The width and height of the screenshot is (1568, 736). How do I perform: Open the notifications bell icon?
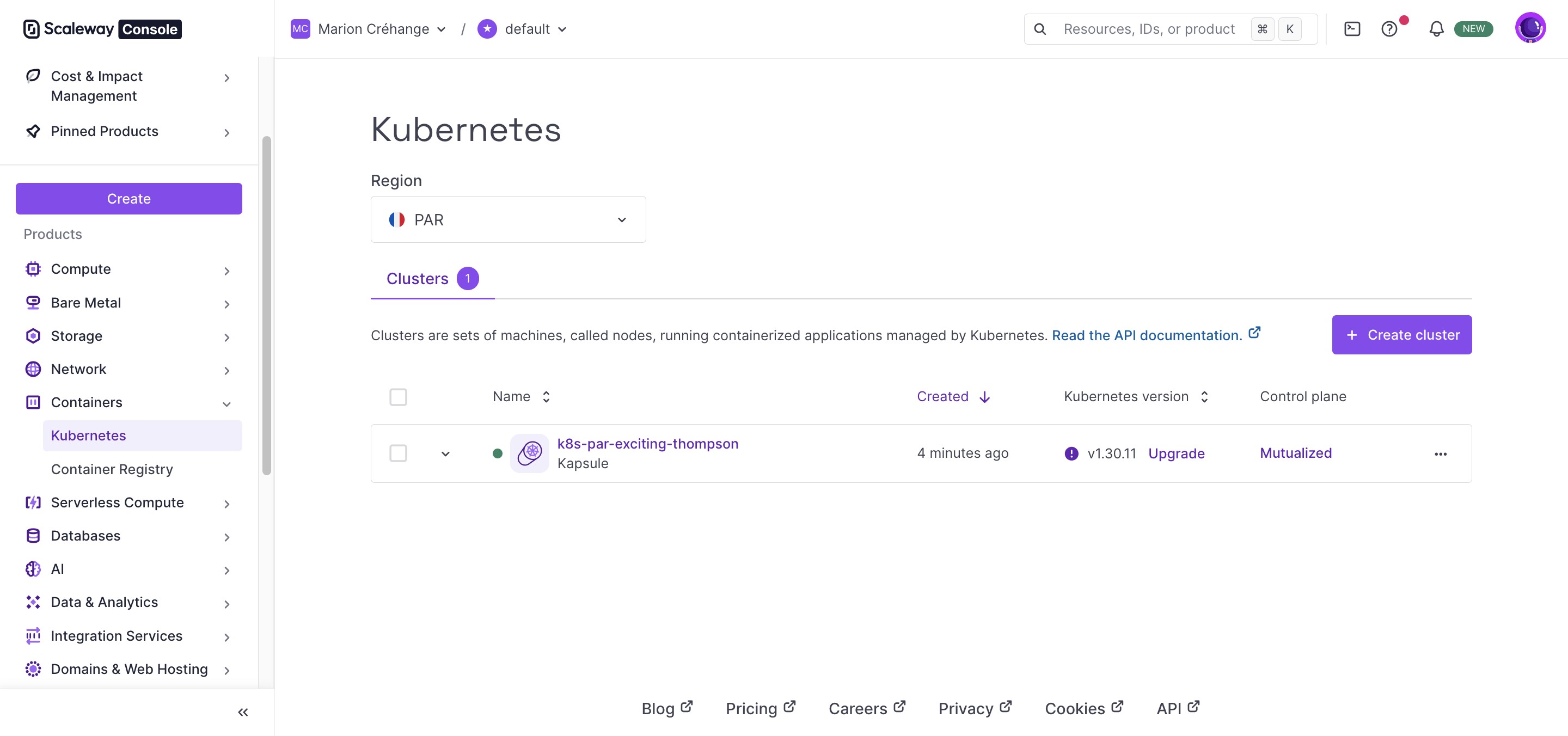(1437, 29)
